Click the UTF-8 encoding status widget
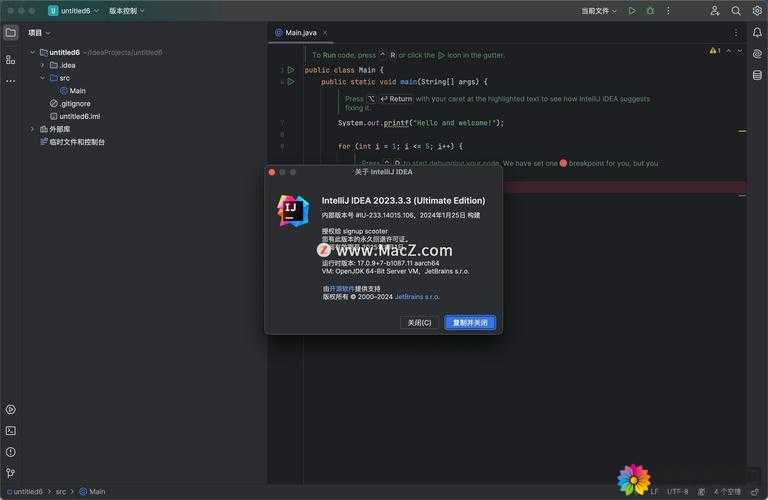 pos(677,492)
